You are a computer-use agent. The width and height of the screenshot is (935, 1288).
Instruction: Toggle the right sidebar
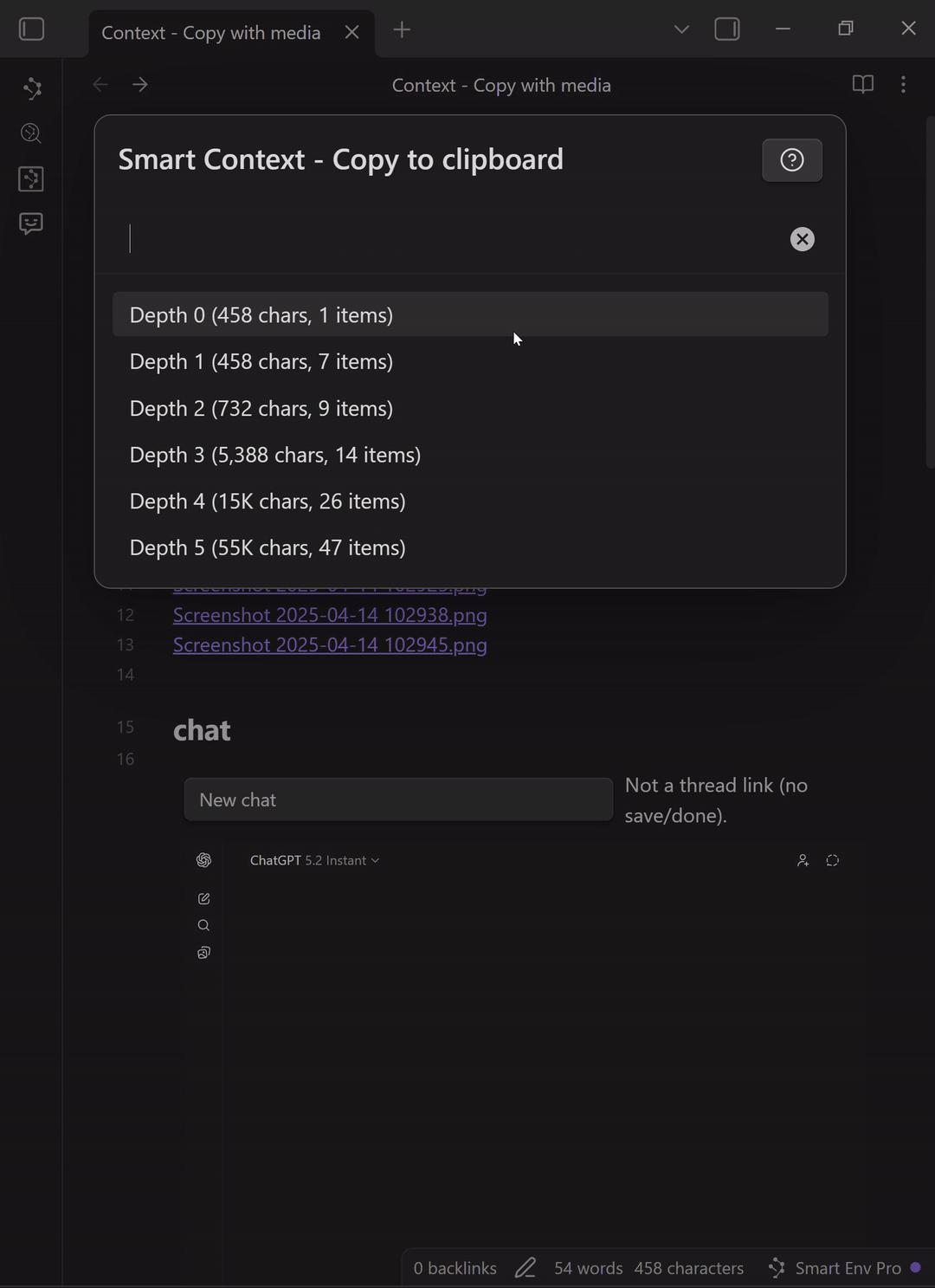click(727, 29)
